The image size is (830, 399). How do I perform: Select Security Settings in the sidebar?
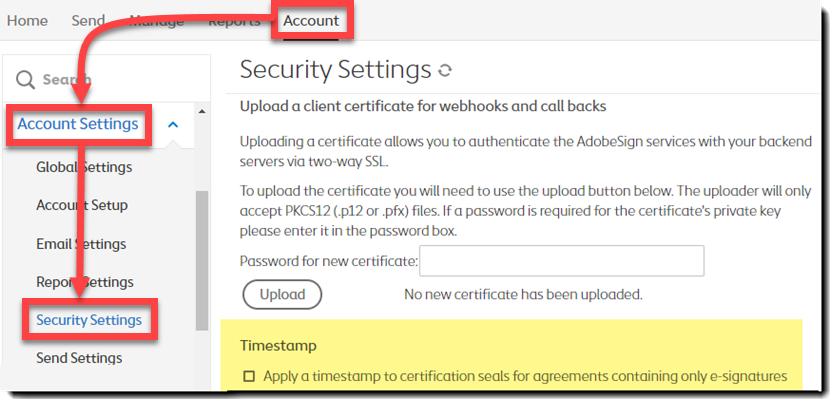click(89, 320)
